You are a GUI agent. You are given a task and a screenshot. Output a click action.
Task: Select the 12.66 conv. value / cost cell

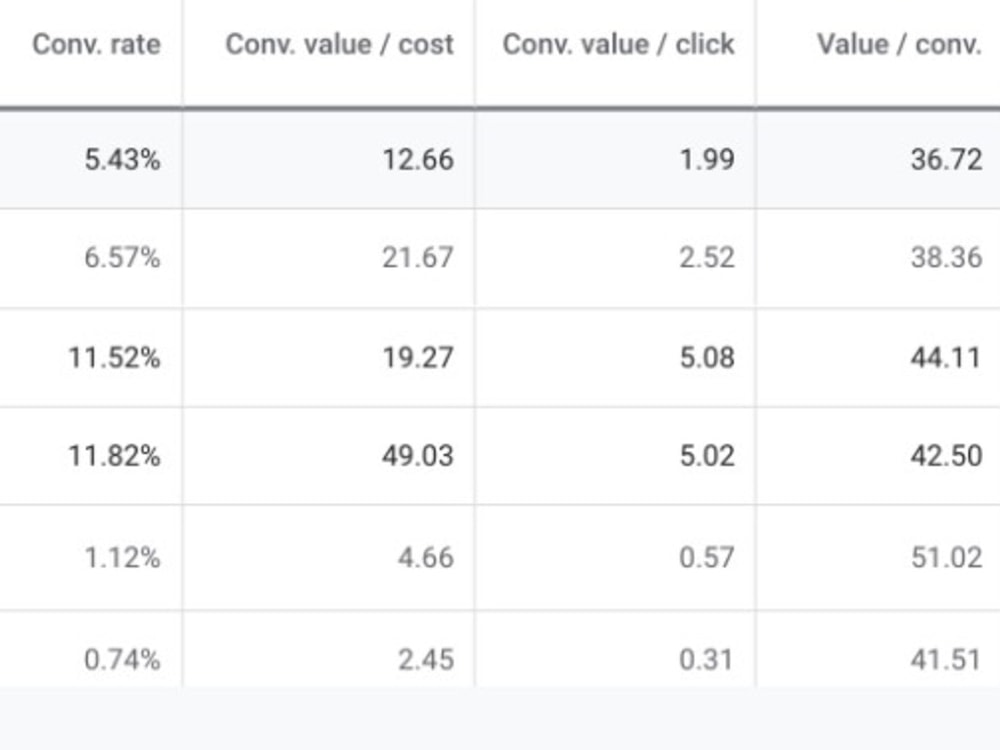click(418, 159)
